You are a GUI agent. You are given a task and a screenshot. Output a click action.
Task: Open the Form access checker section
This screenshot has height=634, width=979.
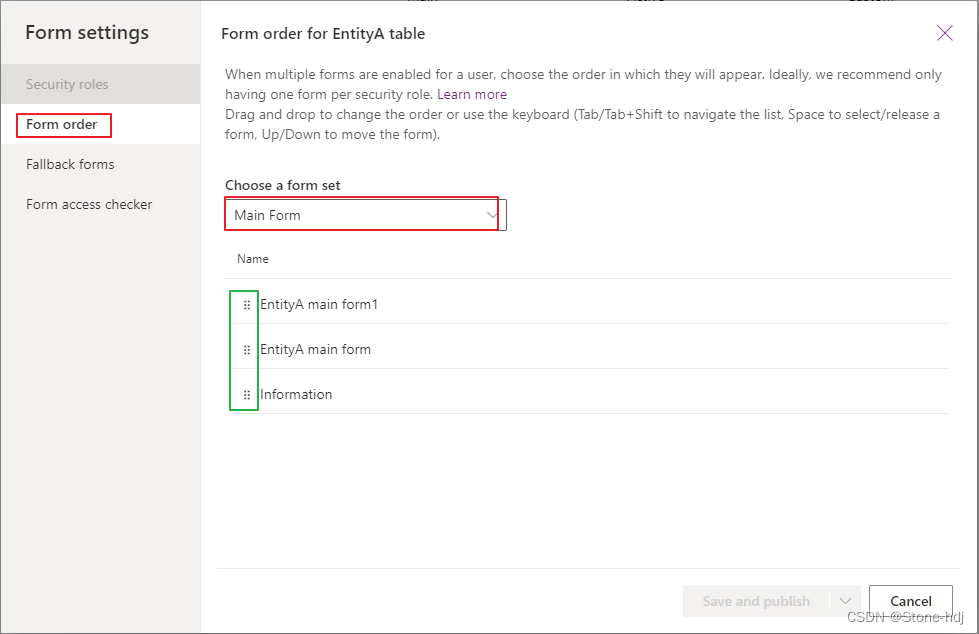pos(89,204)
